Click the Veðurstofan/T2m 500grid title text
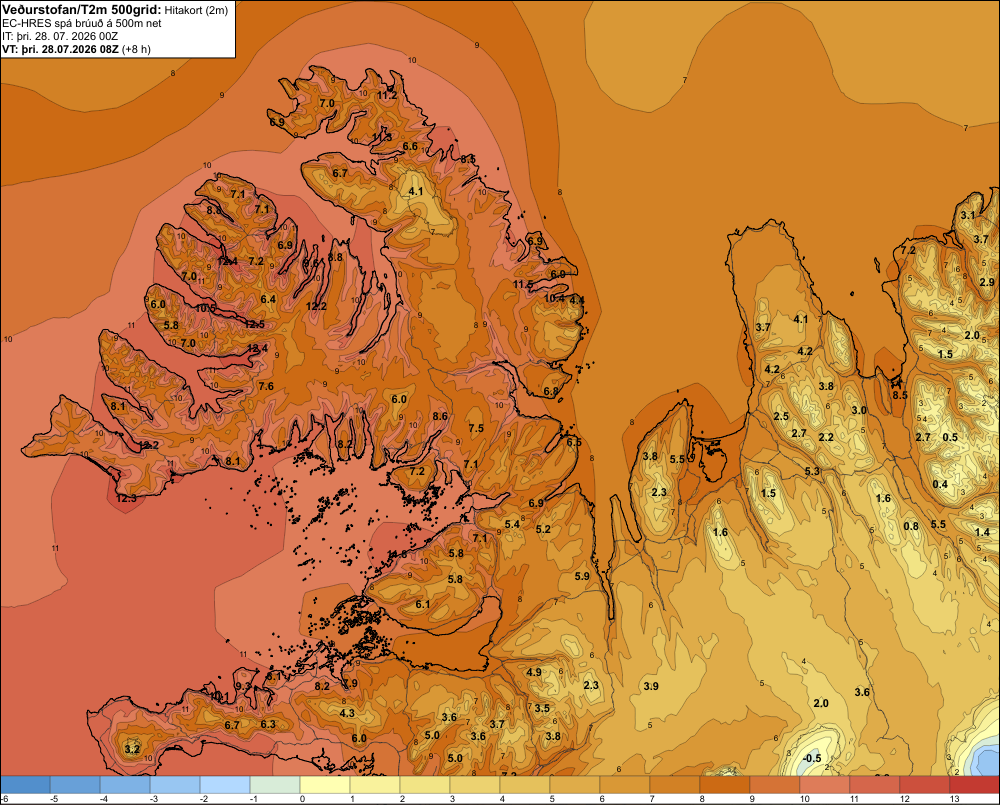 [x=81, y=9]
